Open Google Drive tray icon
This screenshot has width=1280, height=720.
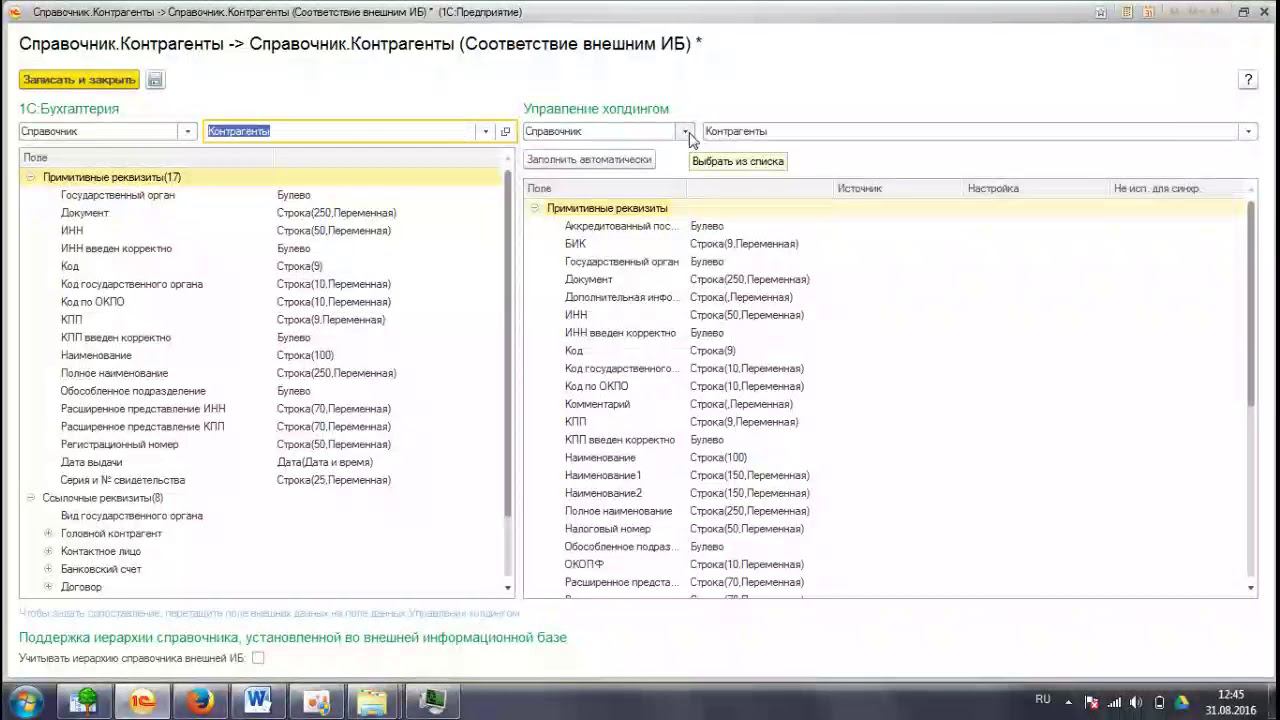(1182, 702)
